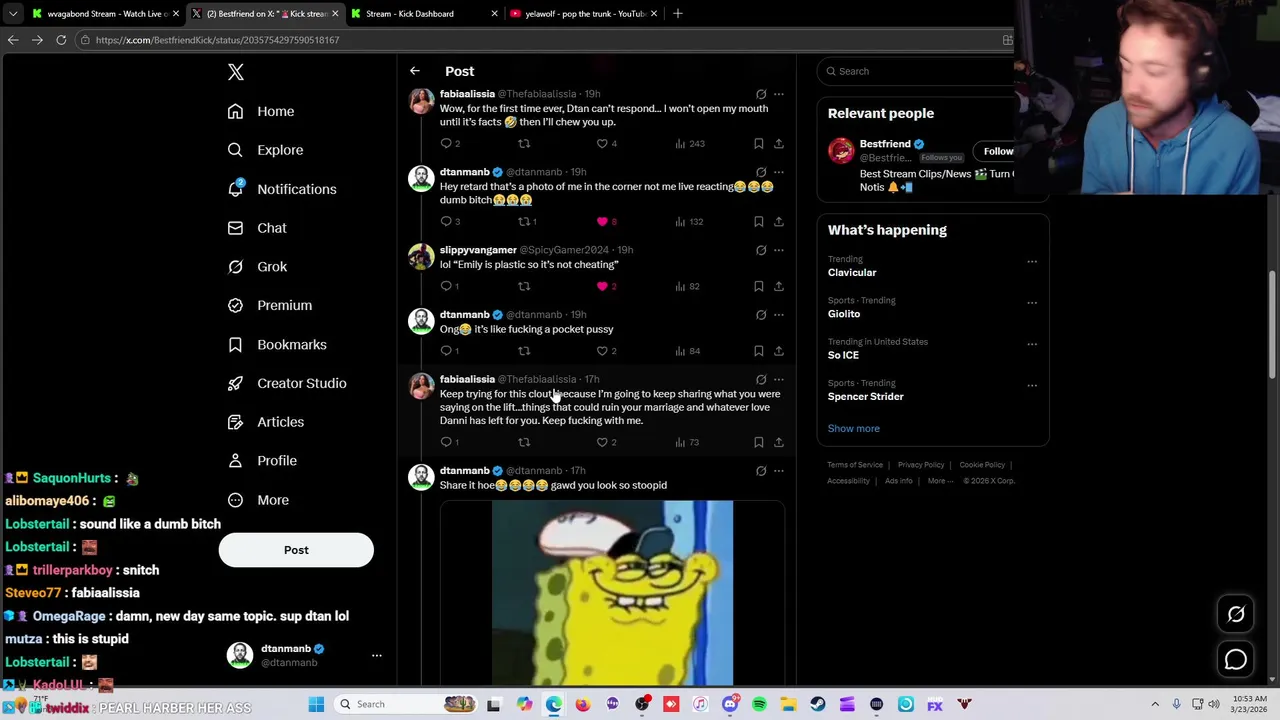Open Grok explain on dtanmanb's 'Share it hoe' post
The image size is (1280, 720).
coord(761,470)
